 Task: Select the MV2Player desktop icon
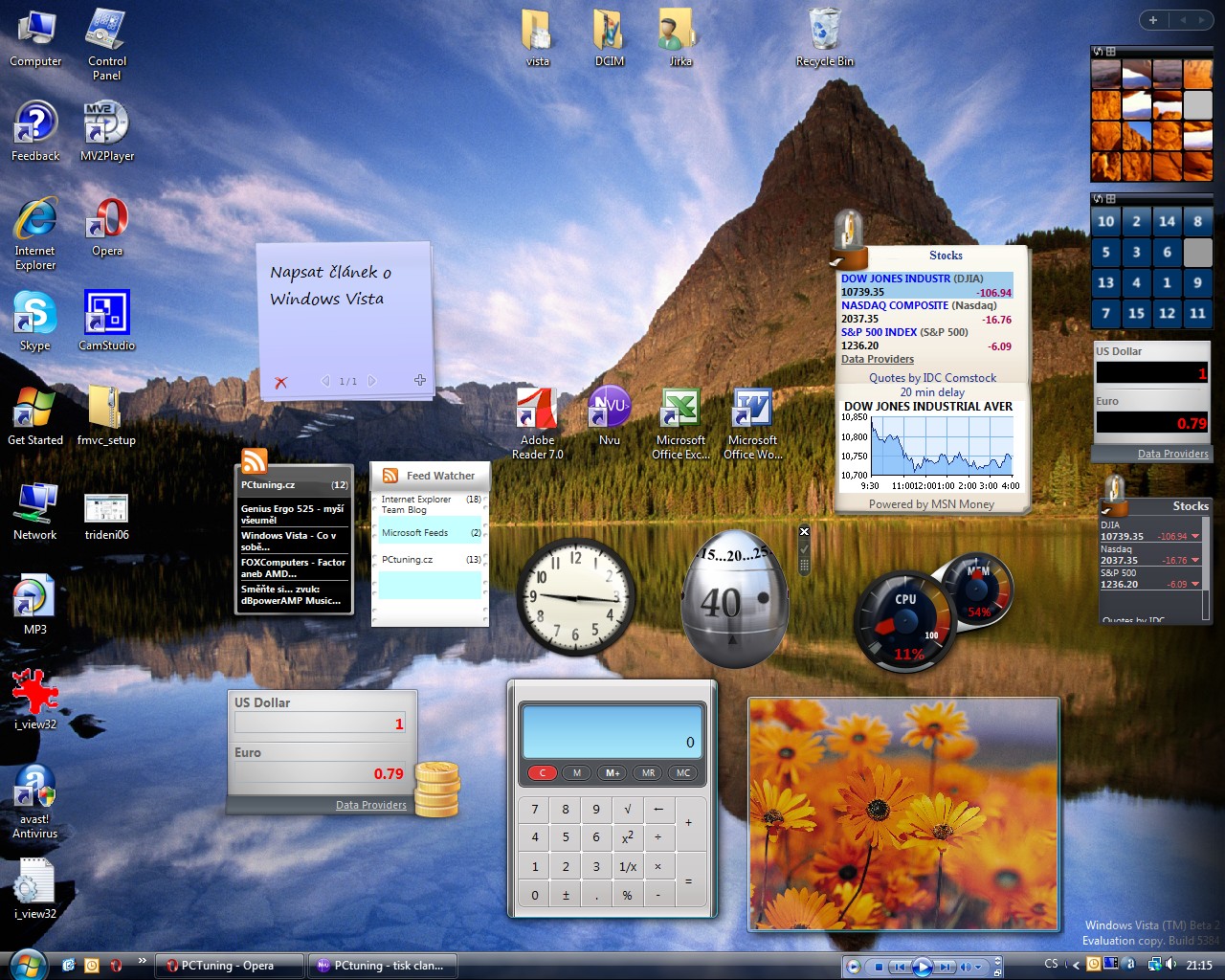coord(106,132)
